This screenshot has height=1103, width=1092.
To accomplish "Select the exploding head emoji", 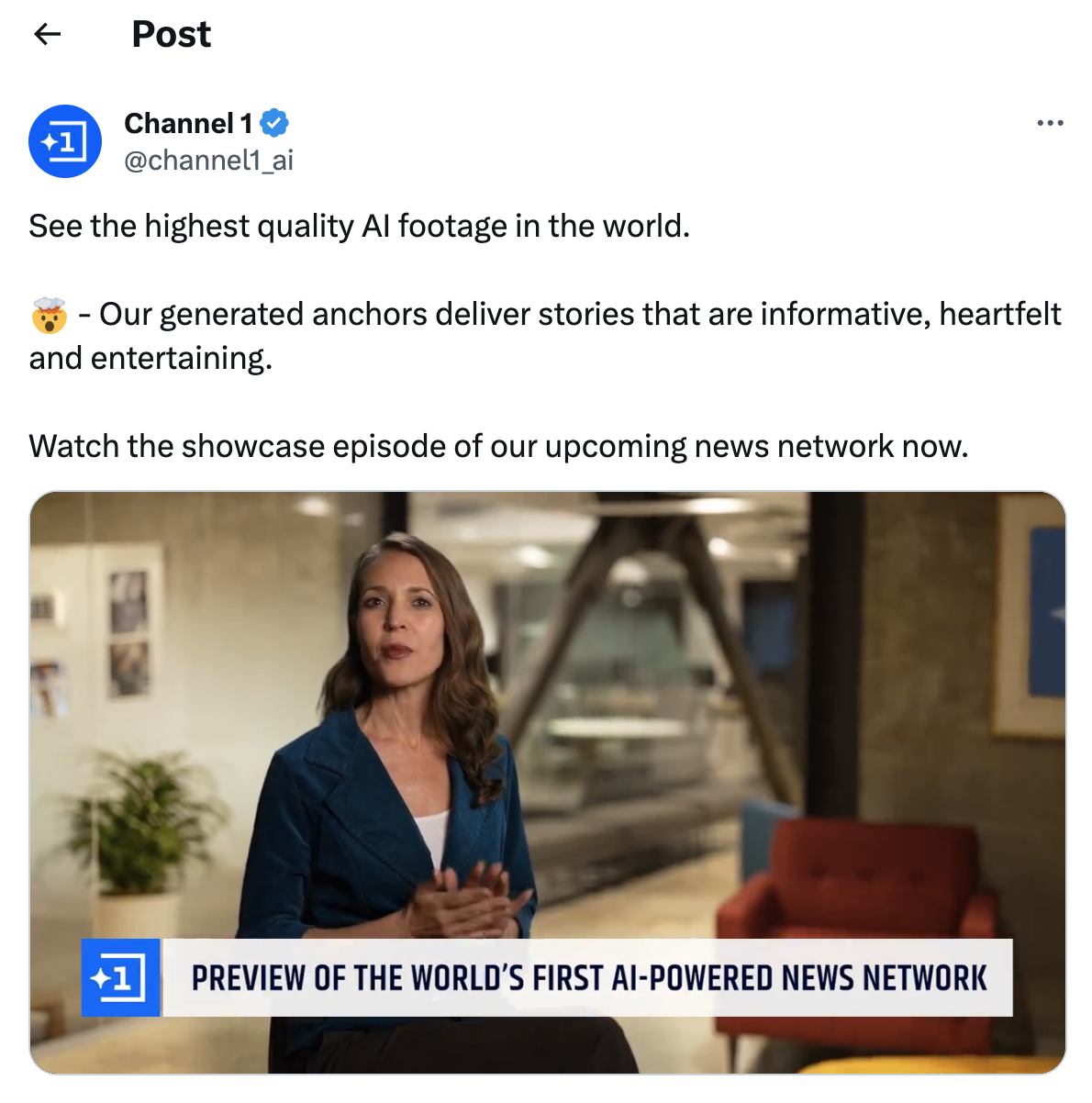I will pyautogui.click(x=50, y=315).
